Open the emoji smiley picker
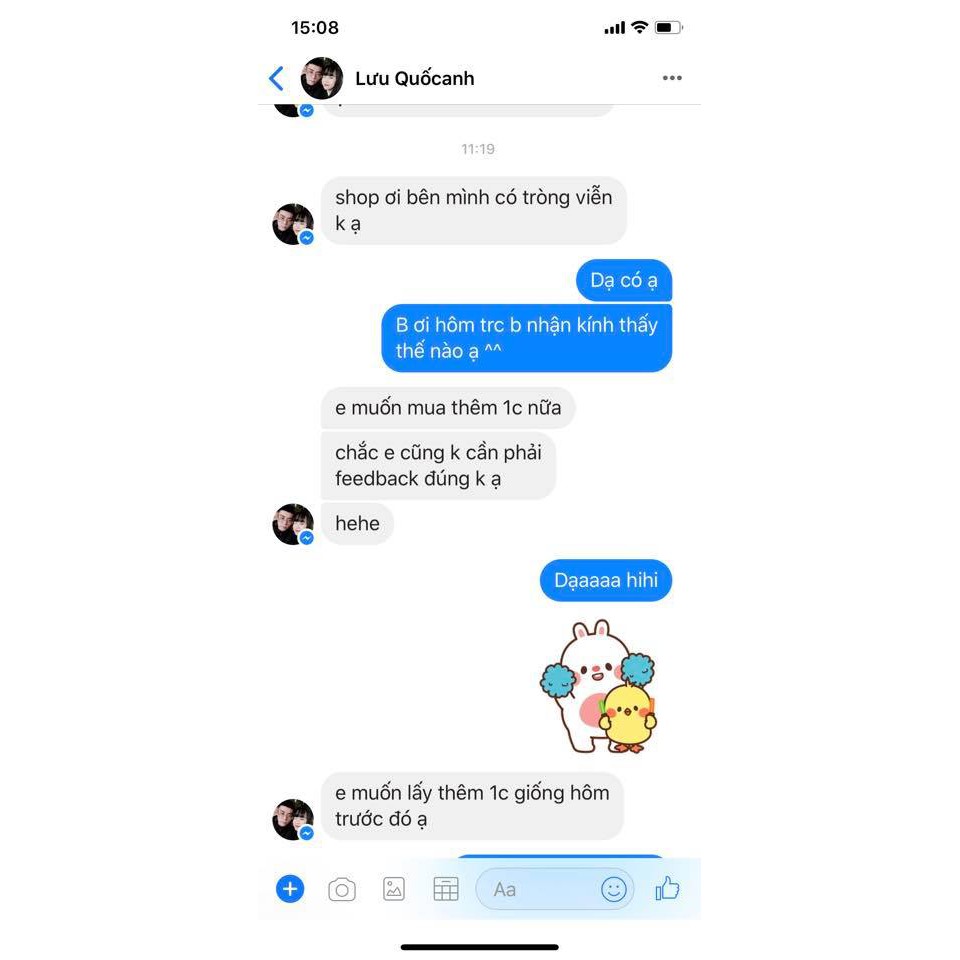960x960 pixels. pyautogui.click(x=613, y=889)
